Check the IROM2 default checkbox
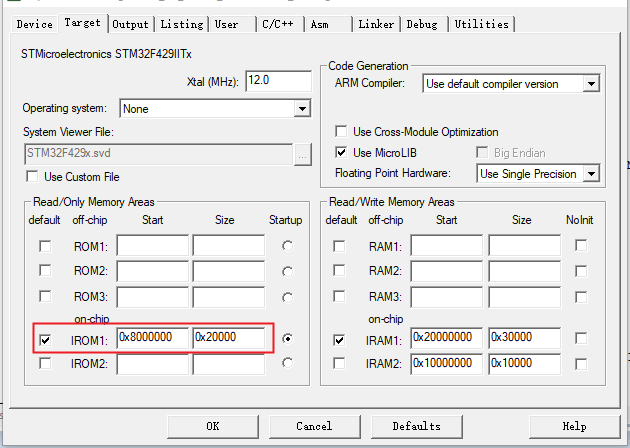 coord(45,363)
